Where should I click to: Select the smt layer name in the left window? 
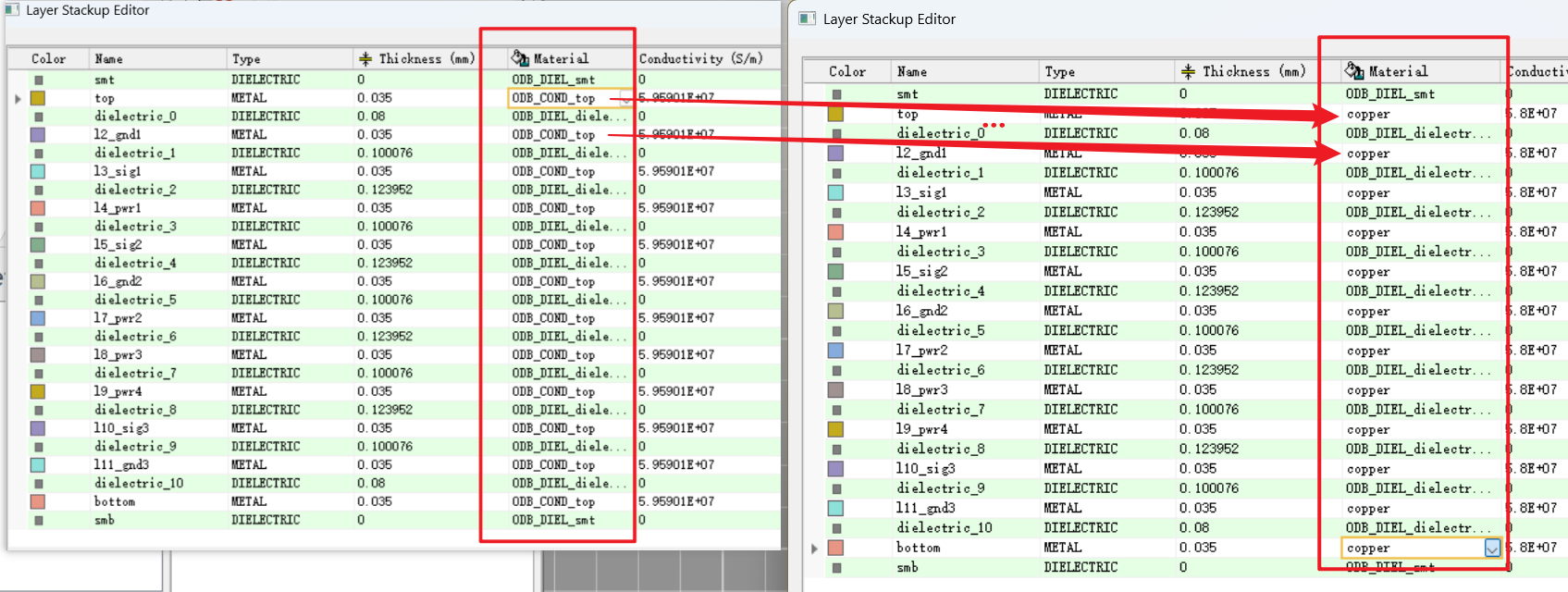coord(104,80)
